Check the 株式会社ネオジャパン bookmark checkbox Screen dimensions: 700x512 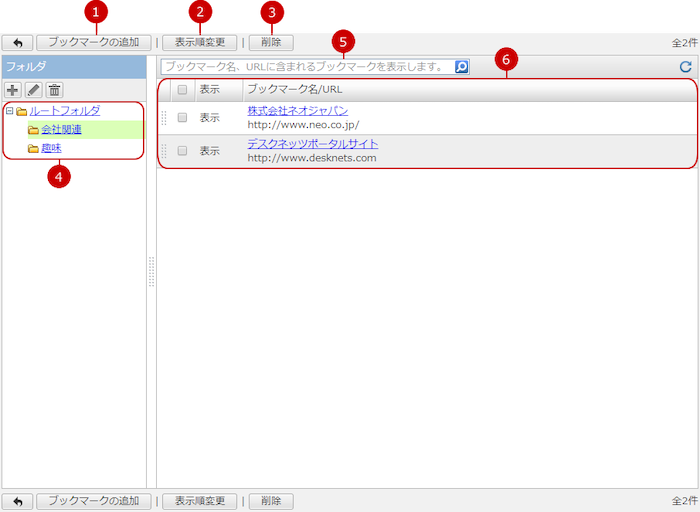point(182,118)
